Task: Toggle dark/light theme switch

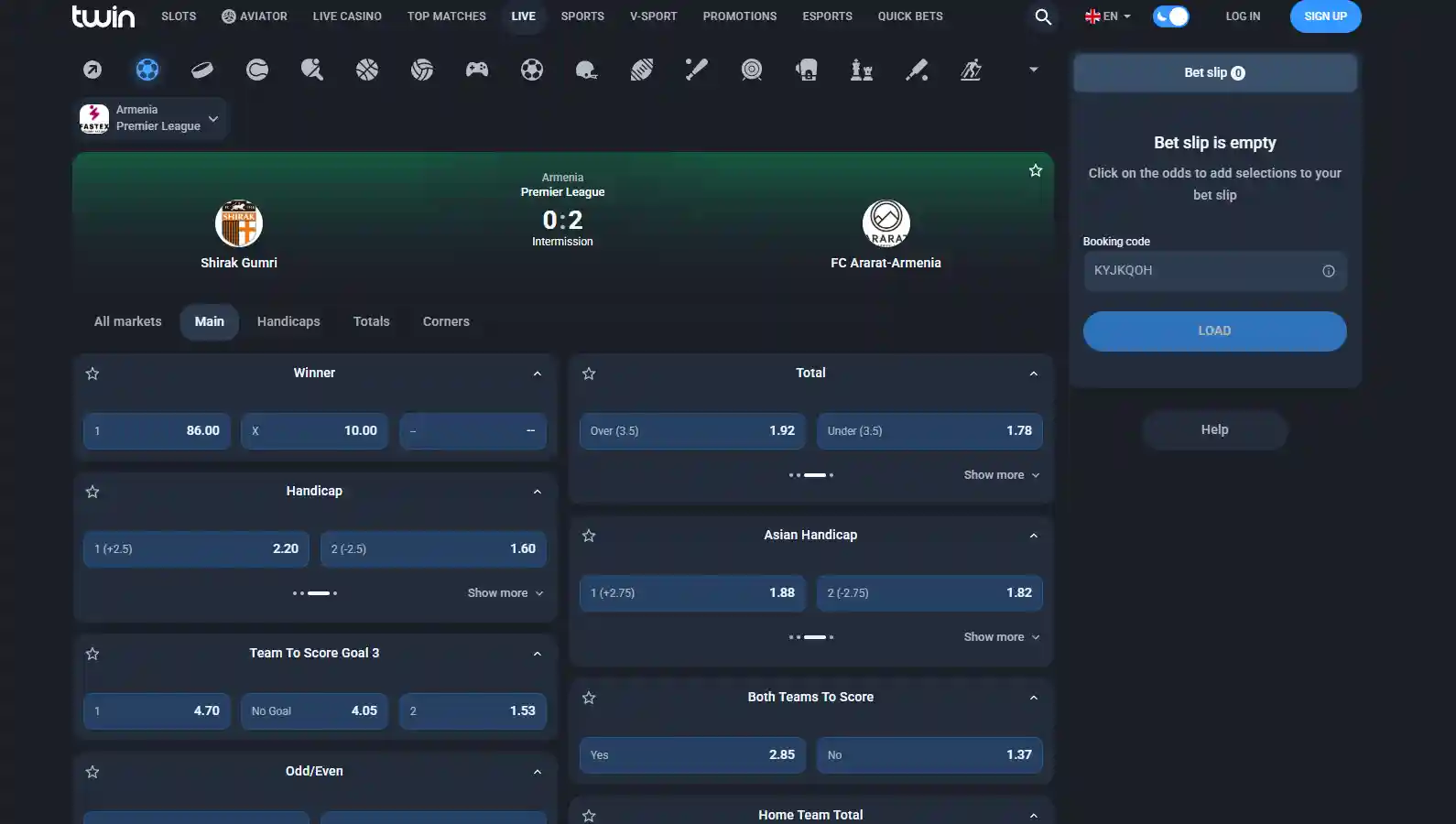Action: point(1170,16)
